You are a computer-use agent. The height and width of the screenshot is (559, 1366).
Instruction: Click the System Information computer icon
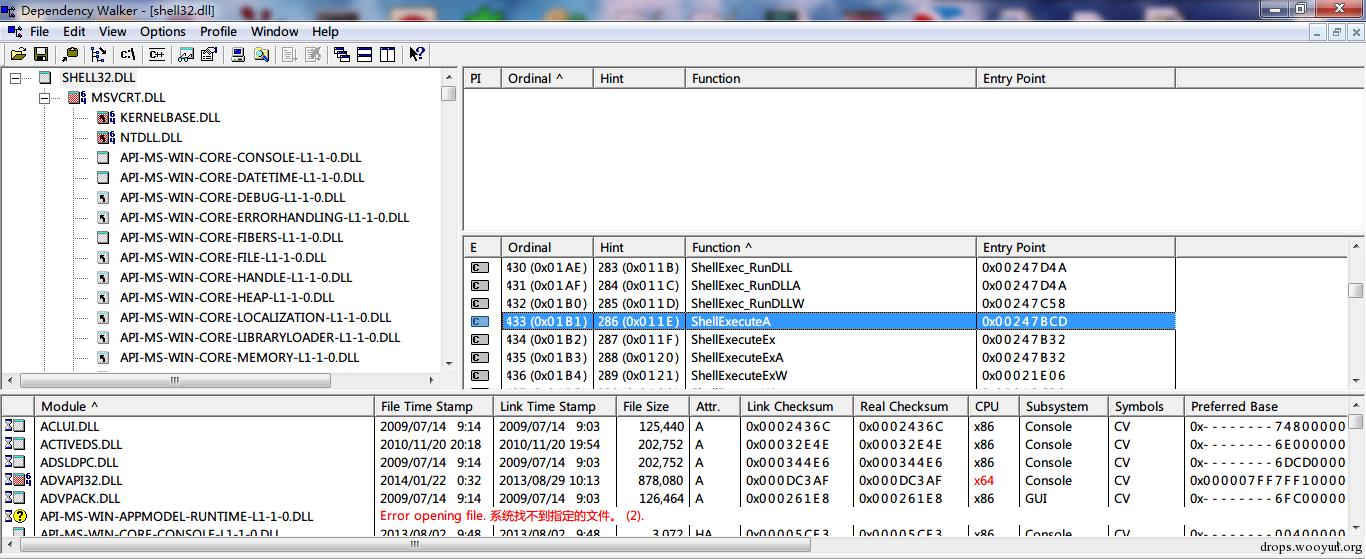point(238,54)
